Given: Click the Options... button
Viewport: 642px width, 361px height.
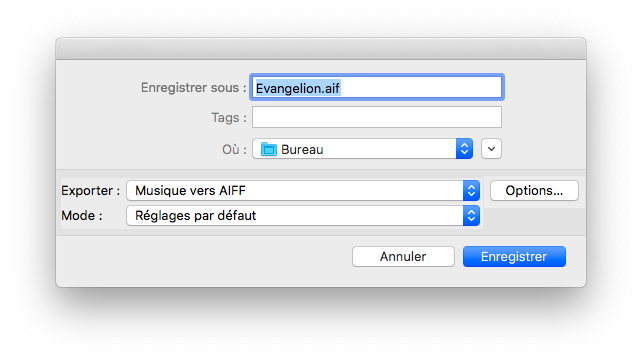Looking at the screenshot, I should (534, 191).
